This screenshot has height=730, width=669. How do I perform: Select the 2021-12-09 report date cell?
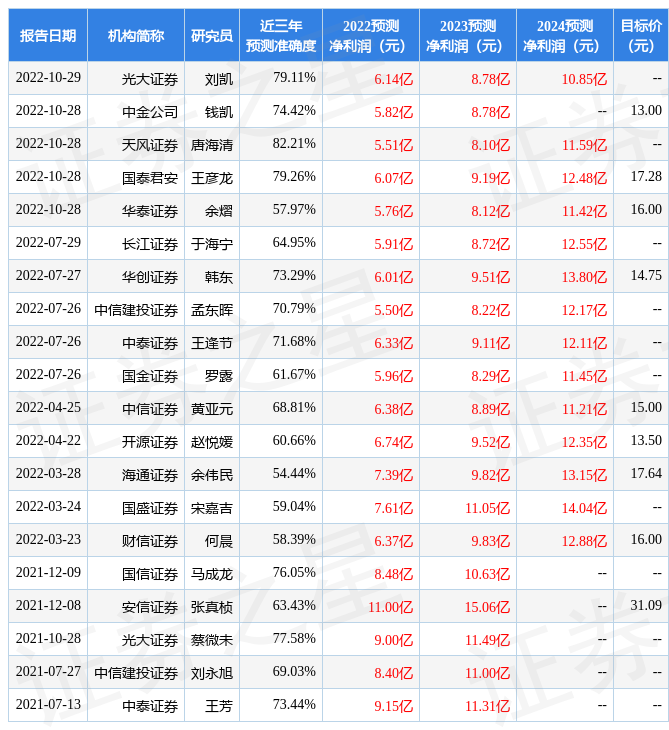tap(48, 572)
